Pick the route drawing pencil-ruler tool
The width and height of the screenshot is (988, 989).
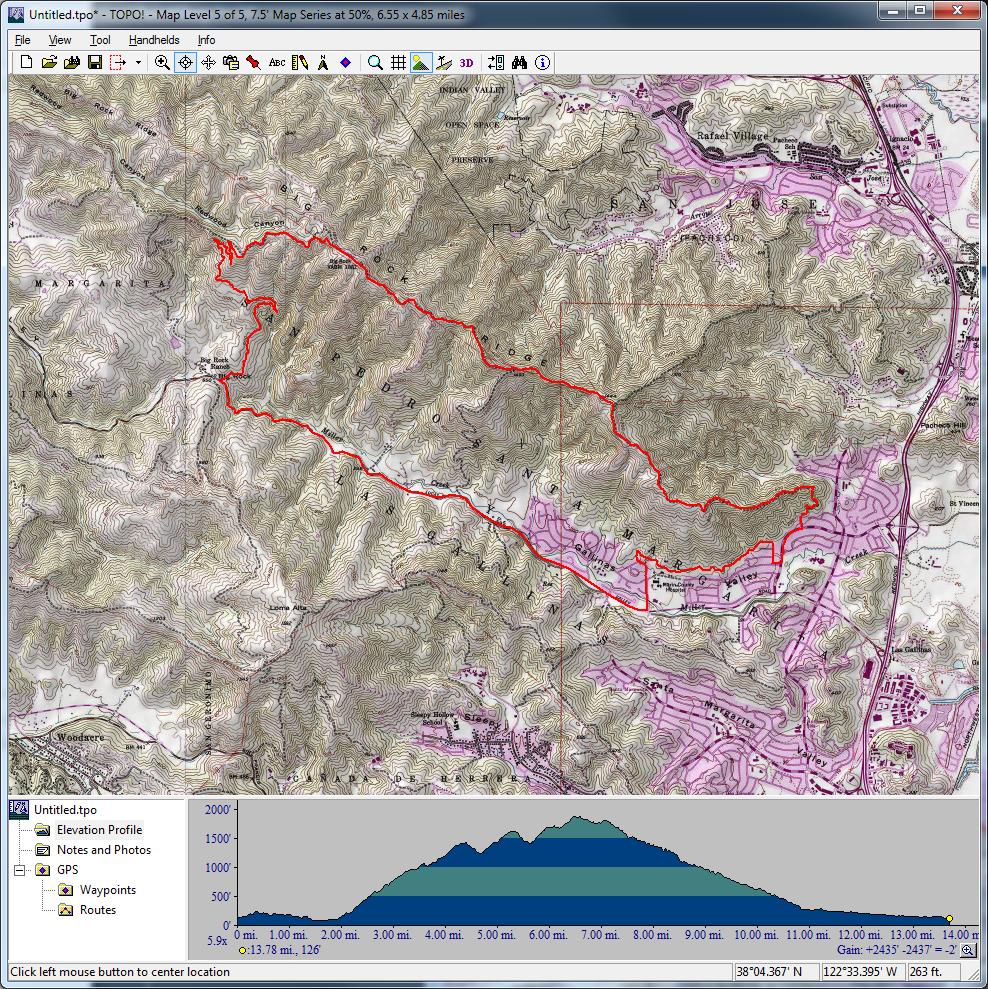[x=300, y=62]
